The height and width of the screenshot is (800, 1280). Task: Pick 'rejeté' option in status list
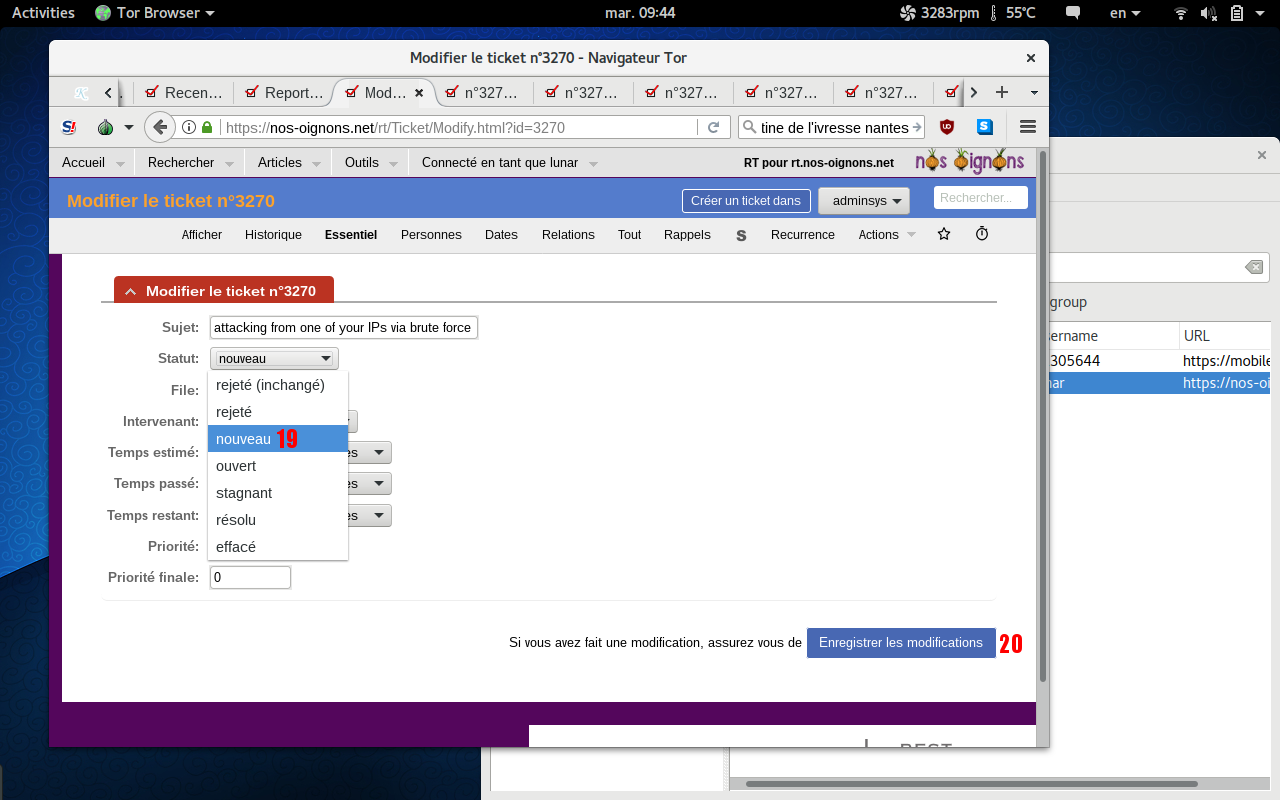click(x=234, y=412)
